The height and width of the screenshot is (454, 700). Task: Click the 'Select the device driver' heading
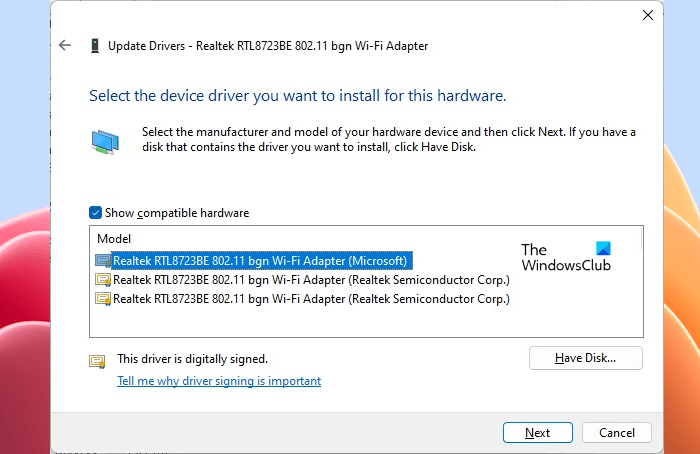point(298,96)
